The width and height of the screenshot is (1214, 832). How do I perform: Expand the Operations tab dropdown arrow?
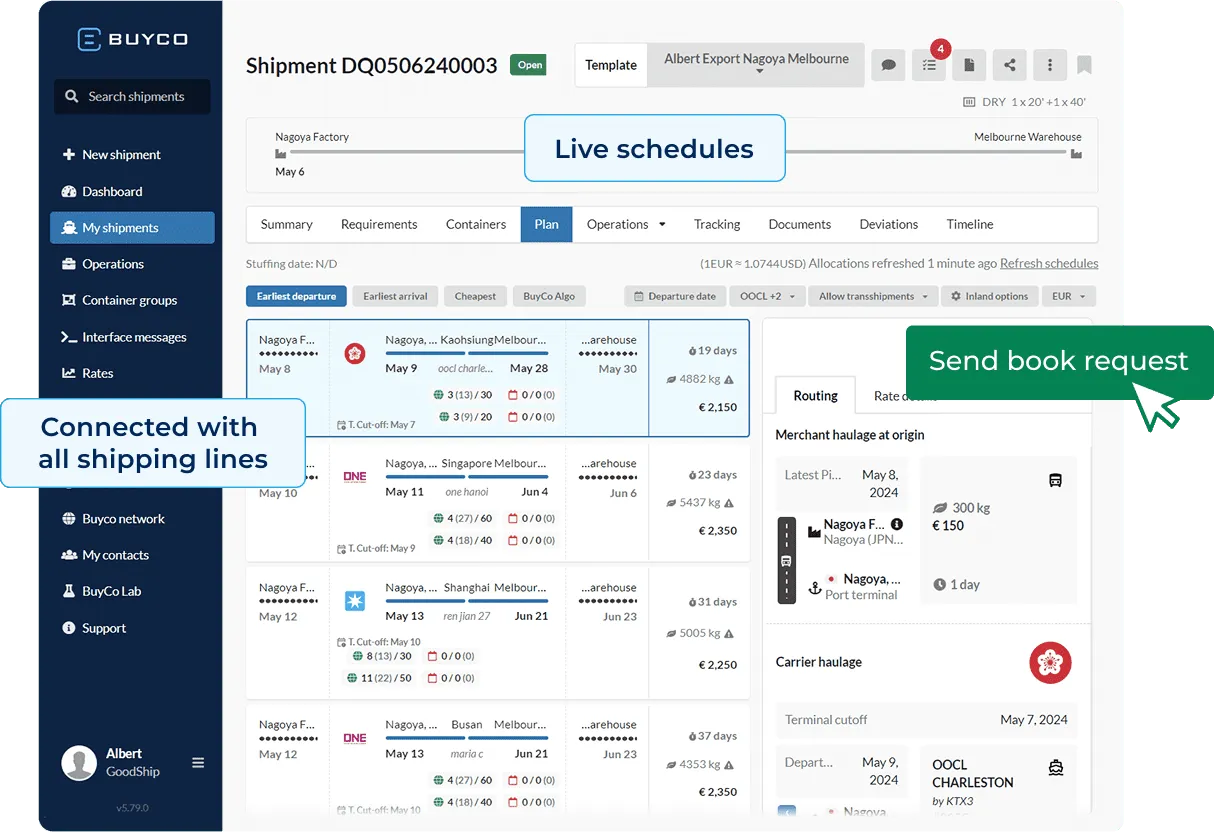[662, 225]
